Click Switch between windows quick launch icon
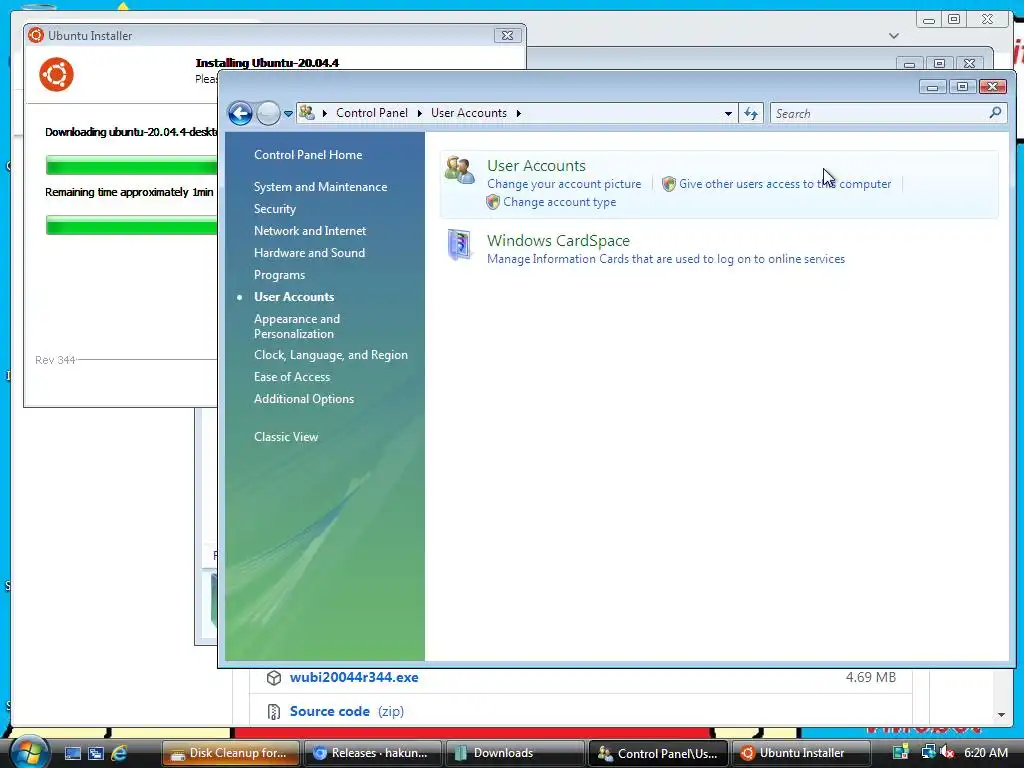The width and height of the screenshot is (1024, 768). (96, 753)
